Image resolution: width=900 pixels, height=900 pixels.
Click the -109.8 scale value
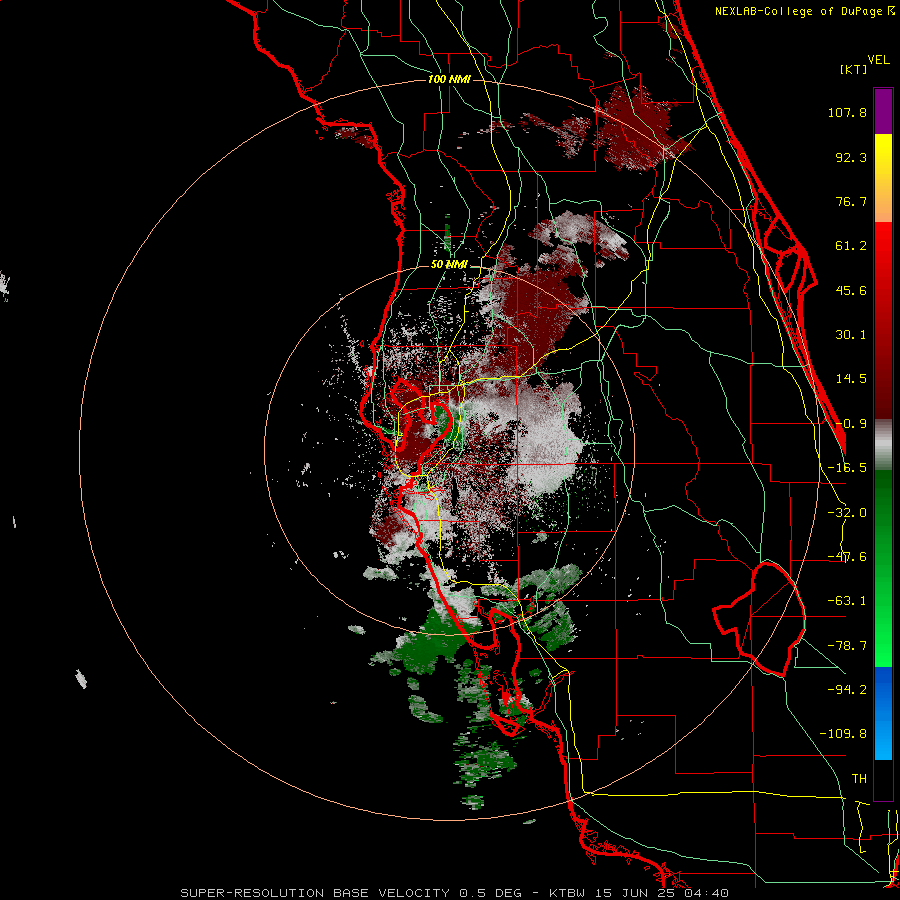[843, 734]
